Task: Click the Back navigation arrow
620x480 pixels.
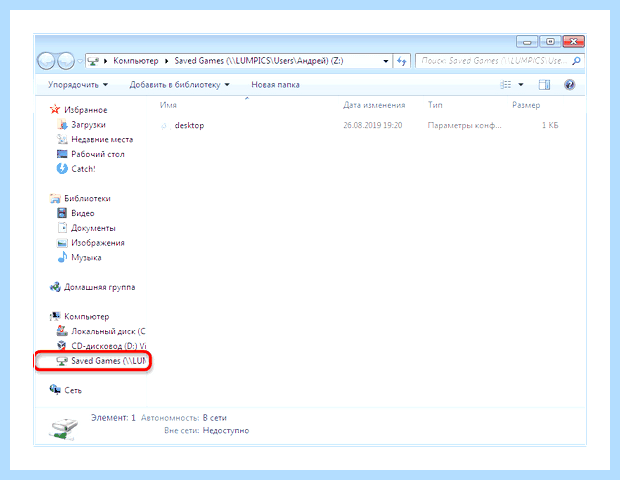Action: 46,61
